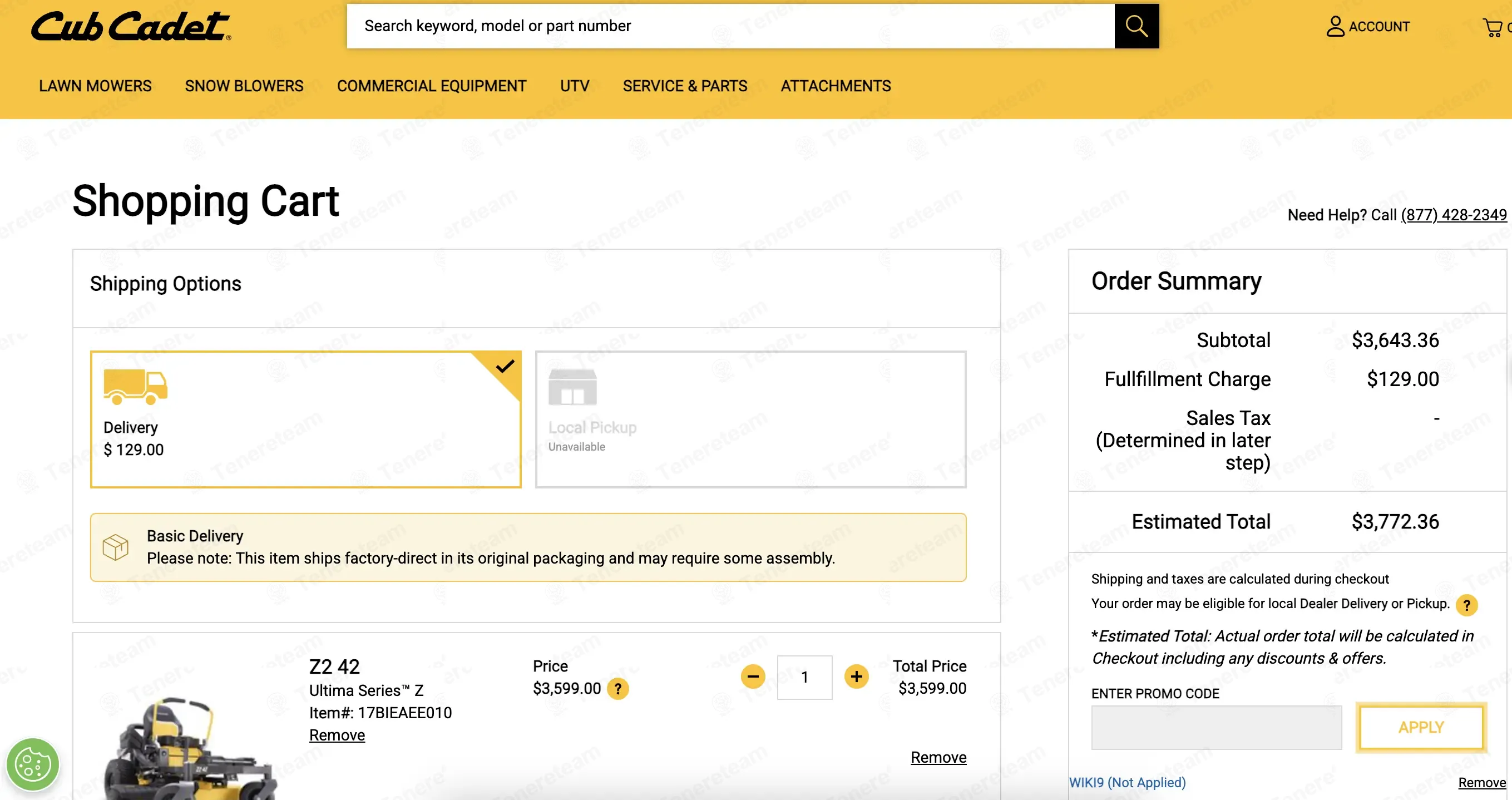1512x800 pixels.
Task: Click the Cub Cadet logo
Action: [x=131, y=26]
